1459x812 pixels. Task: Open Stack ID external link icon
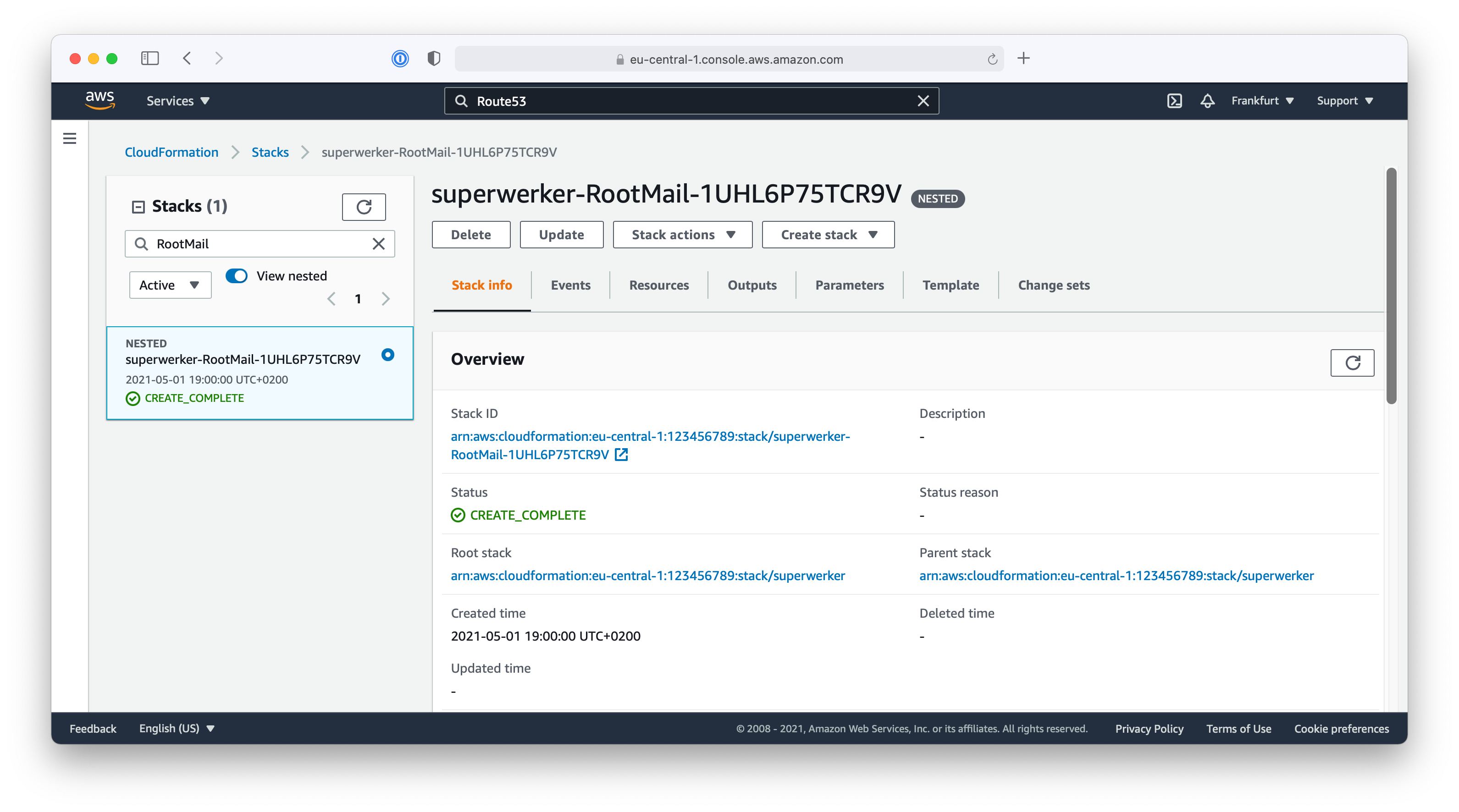621,455
